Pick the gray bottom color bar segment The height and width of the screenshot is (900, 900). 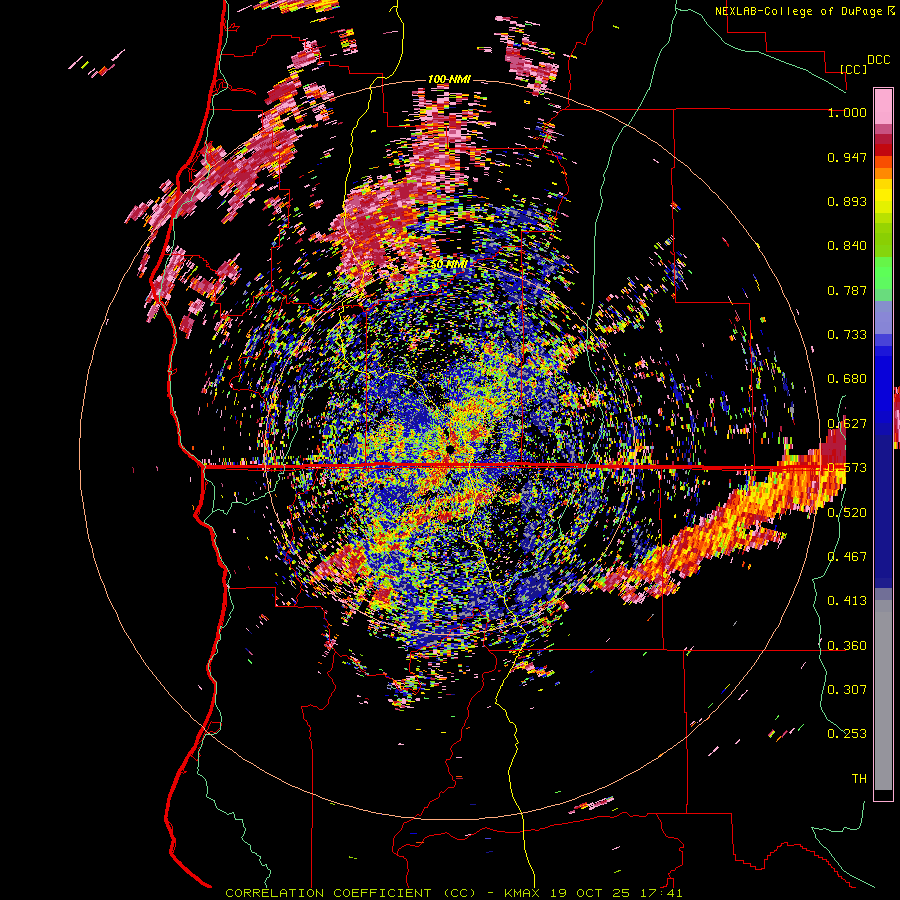[883, 695]
